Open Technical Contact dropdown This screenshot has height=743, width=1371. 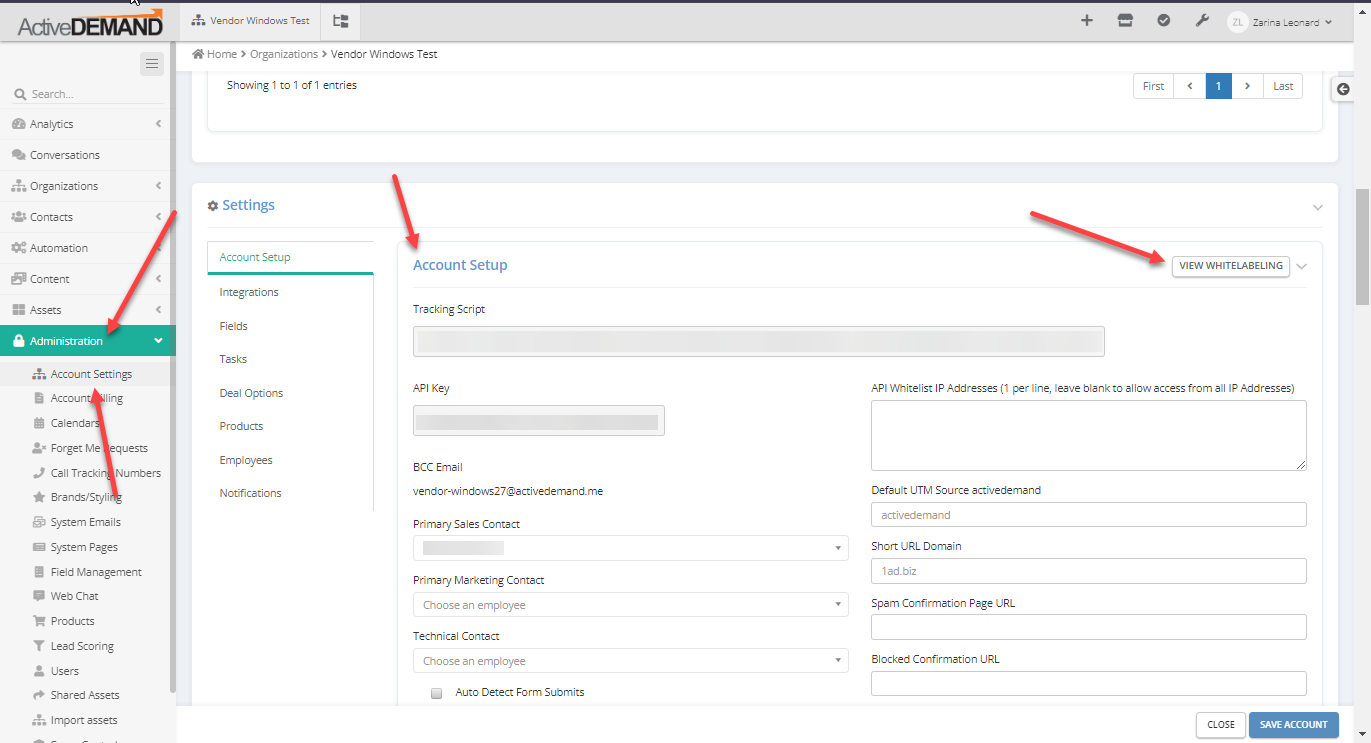630,661
